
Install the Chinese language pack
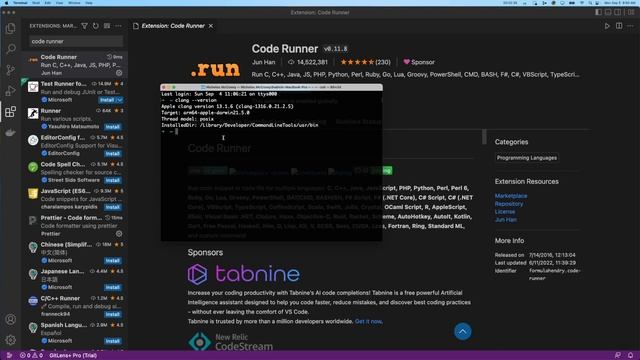[113, 261]
